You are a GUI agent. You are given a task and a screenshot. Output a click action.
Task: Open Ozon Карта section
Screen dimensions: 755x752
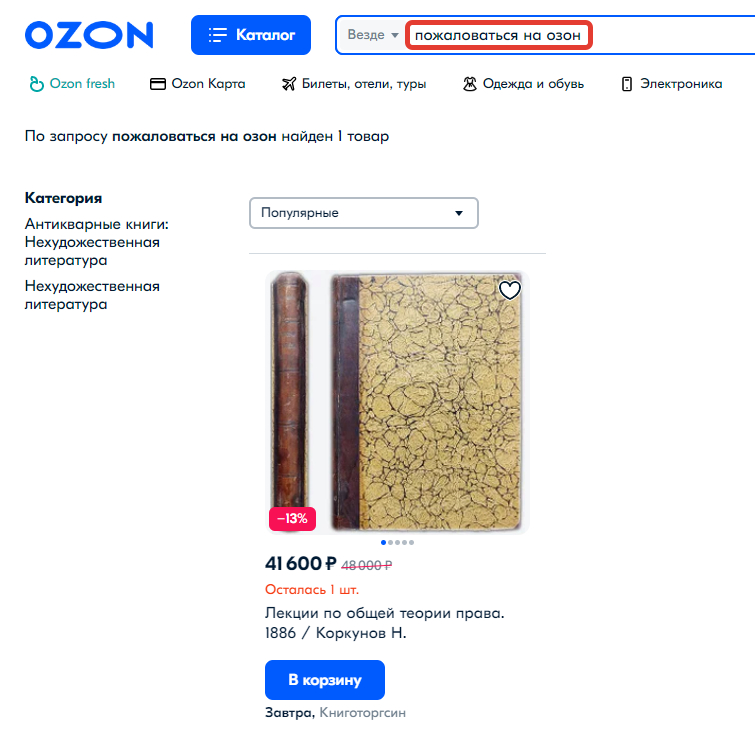pos(198,84)
